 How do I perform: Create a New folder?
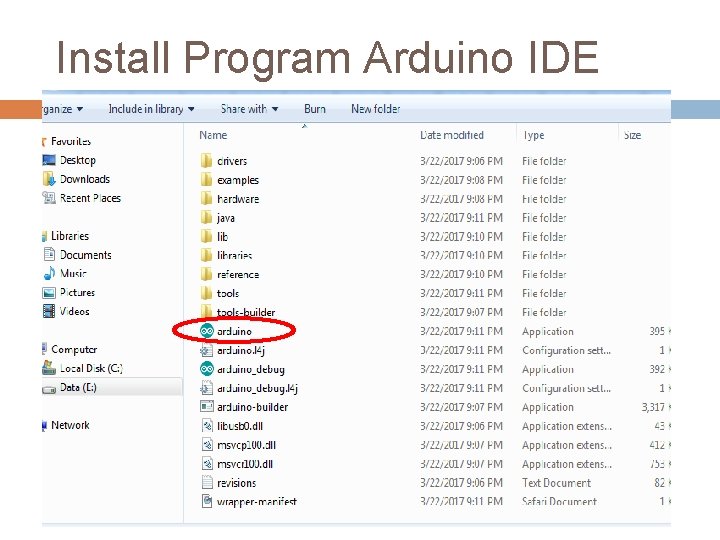point(376,109)
